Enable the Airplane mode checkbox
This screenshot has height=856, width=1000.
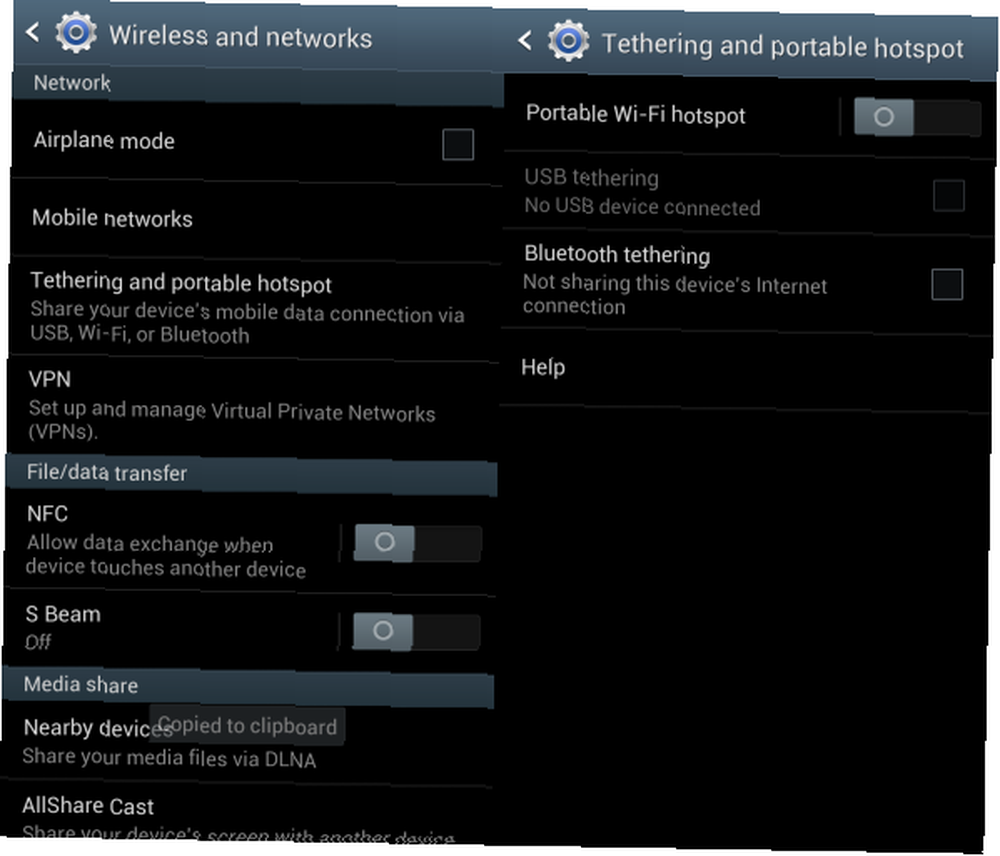(x=458, y=144)
